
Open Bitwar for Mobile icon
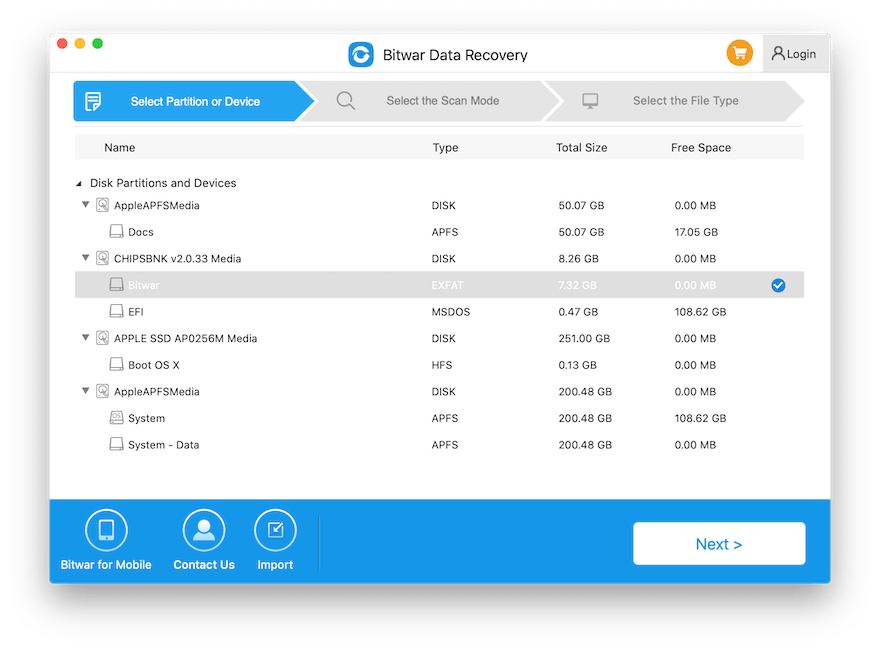tap(107, 530)
